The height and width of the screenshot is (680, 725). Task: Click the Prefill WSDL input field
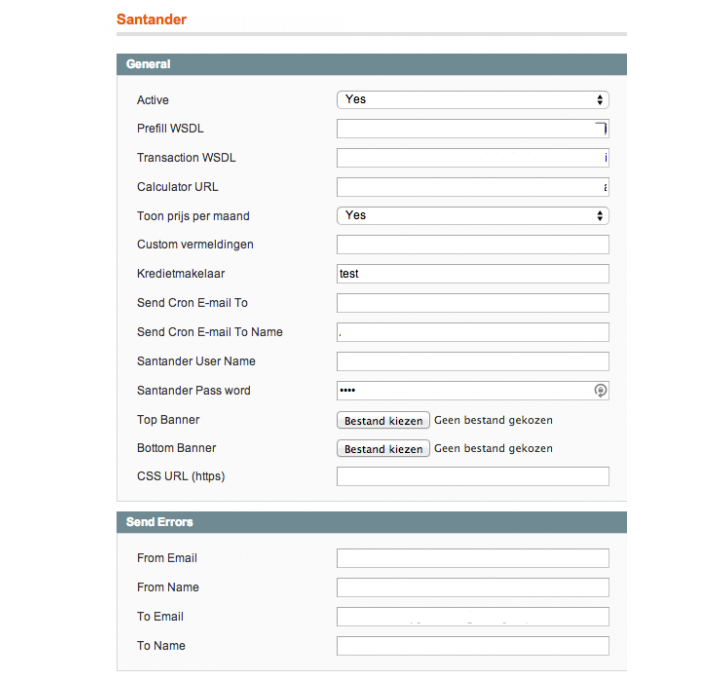(x=473, y=129)
